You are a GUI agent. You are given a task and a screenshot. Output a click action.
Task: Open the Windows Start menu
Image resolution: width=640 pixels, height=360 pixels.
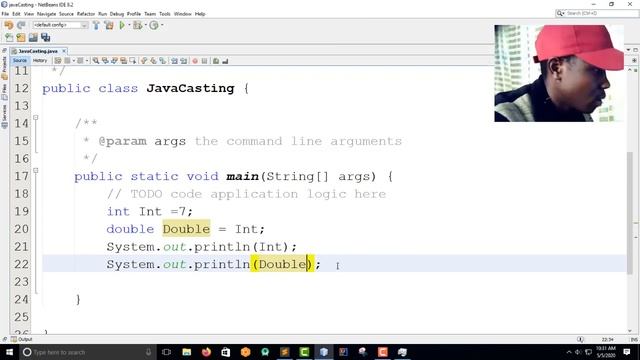[9, 352]
